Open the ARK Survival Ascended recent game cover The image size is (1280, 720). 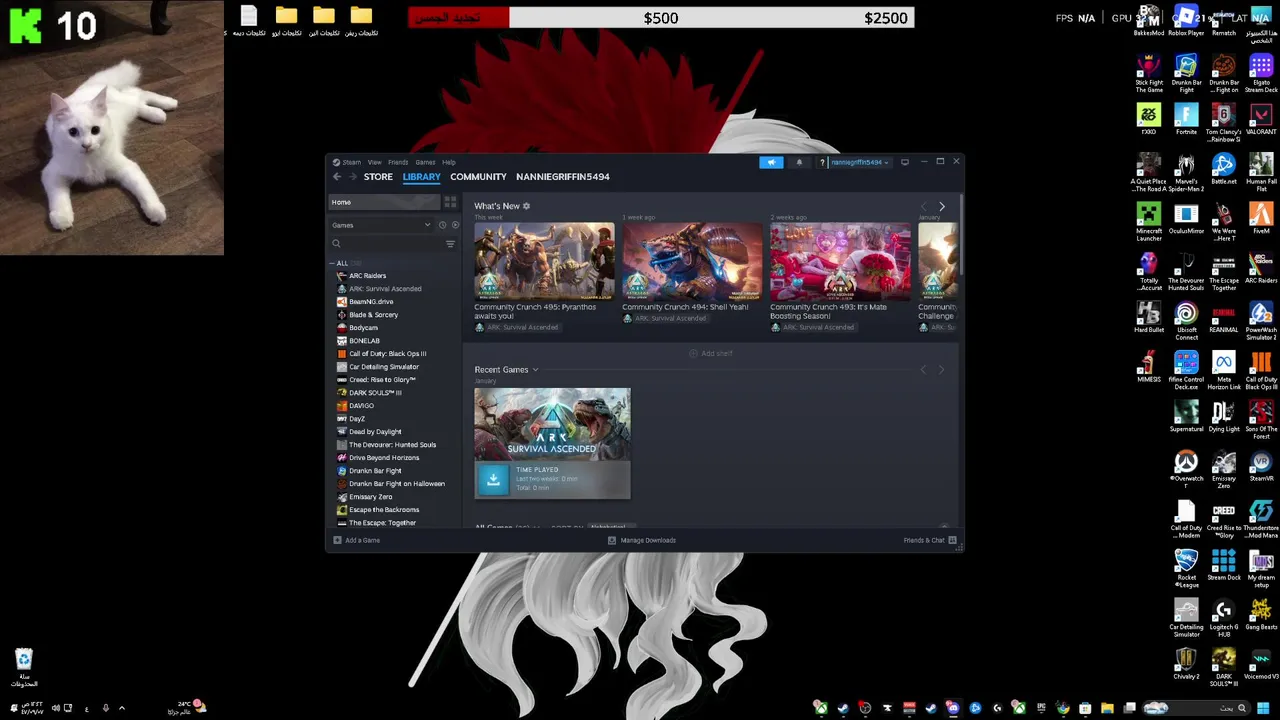pyautogui.click(x=552, y=424)
